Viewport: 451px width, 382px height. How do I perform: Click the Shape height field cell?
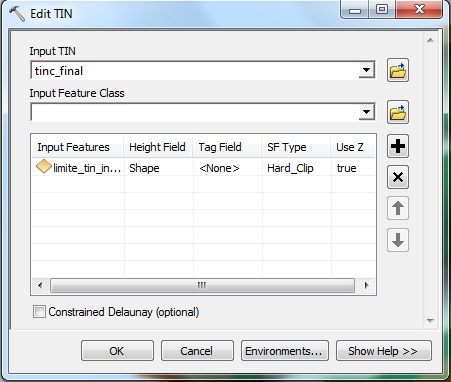click(x=159, y=167)
